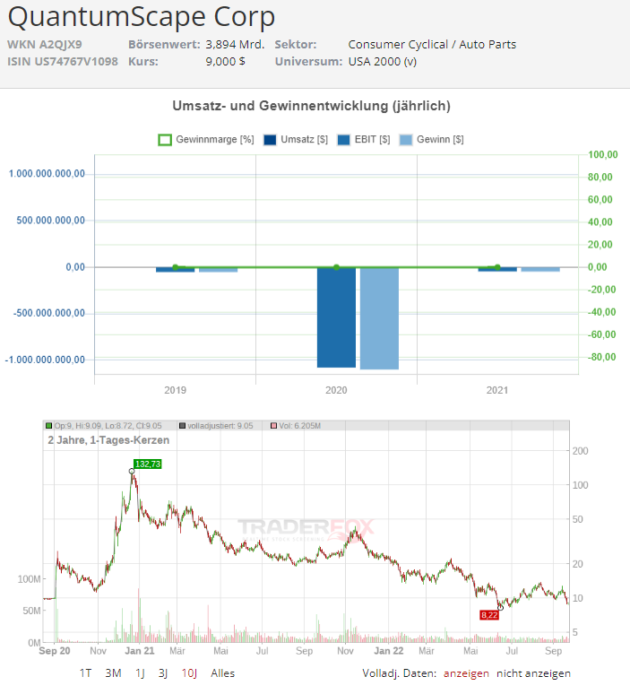The width and height of the screenshot is (630, 694).
Task: Click the 2020 profit margin data point
Action: pos(336,267)
